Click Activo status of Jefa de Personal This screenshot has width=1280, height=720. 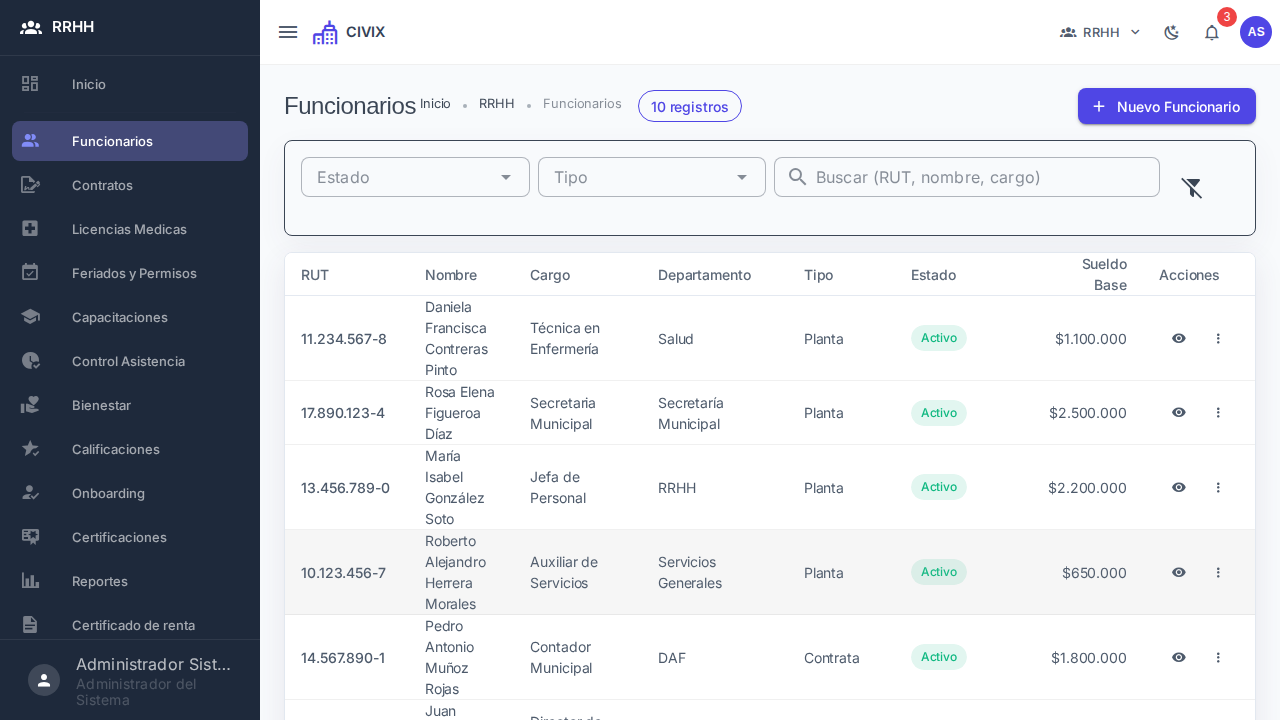[x=939, y=487]
